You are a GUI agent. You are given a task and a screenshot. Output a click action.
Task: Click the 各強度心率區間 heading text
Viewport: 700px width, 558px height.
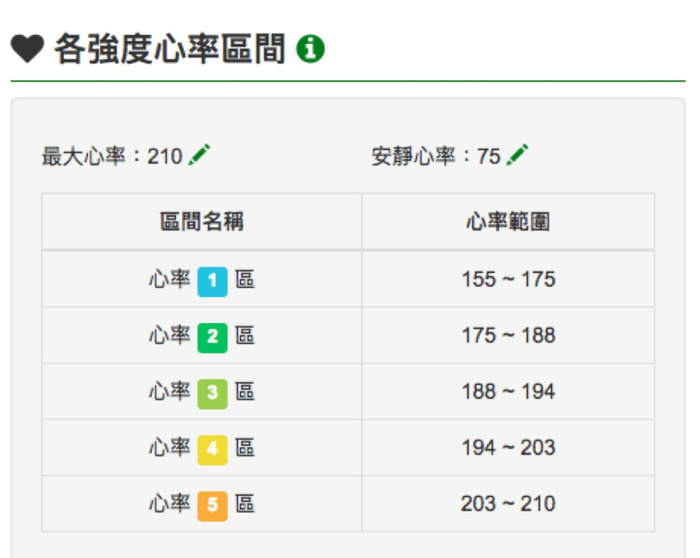[170, 48]
